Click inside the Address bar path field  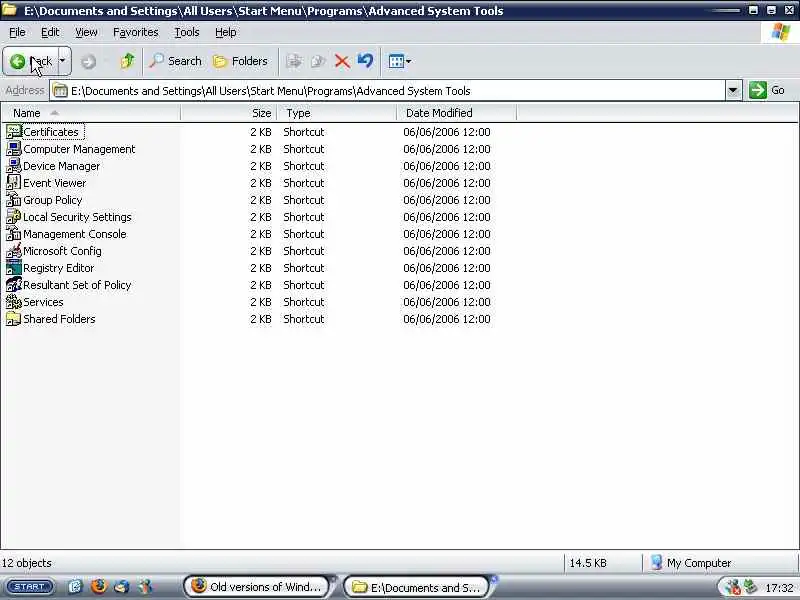coord(388,91)
